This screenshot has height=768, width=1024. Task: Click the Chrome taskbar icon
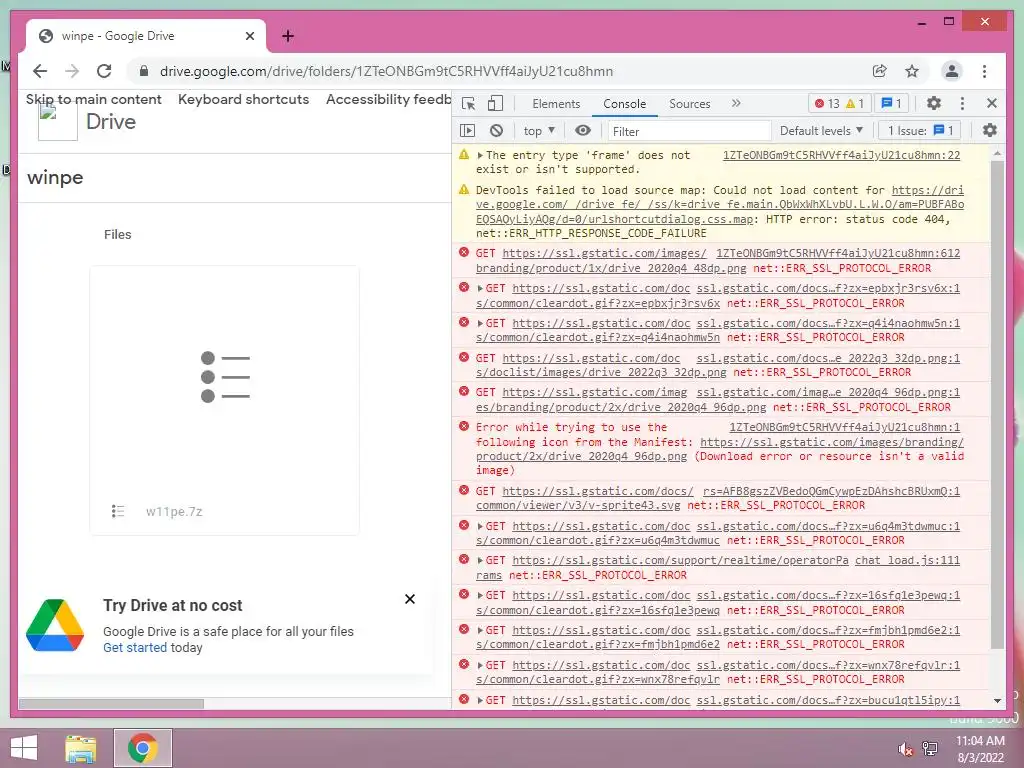[142, 748]
